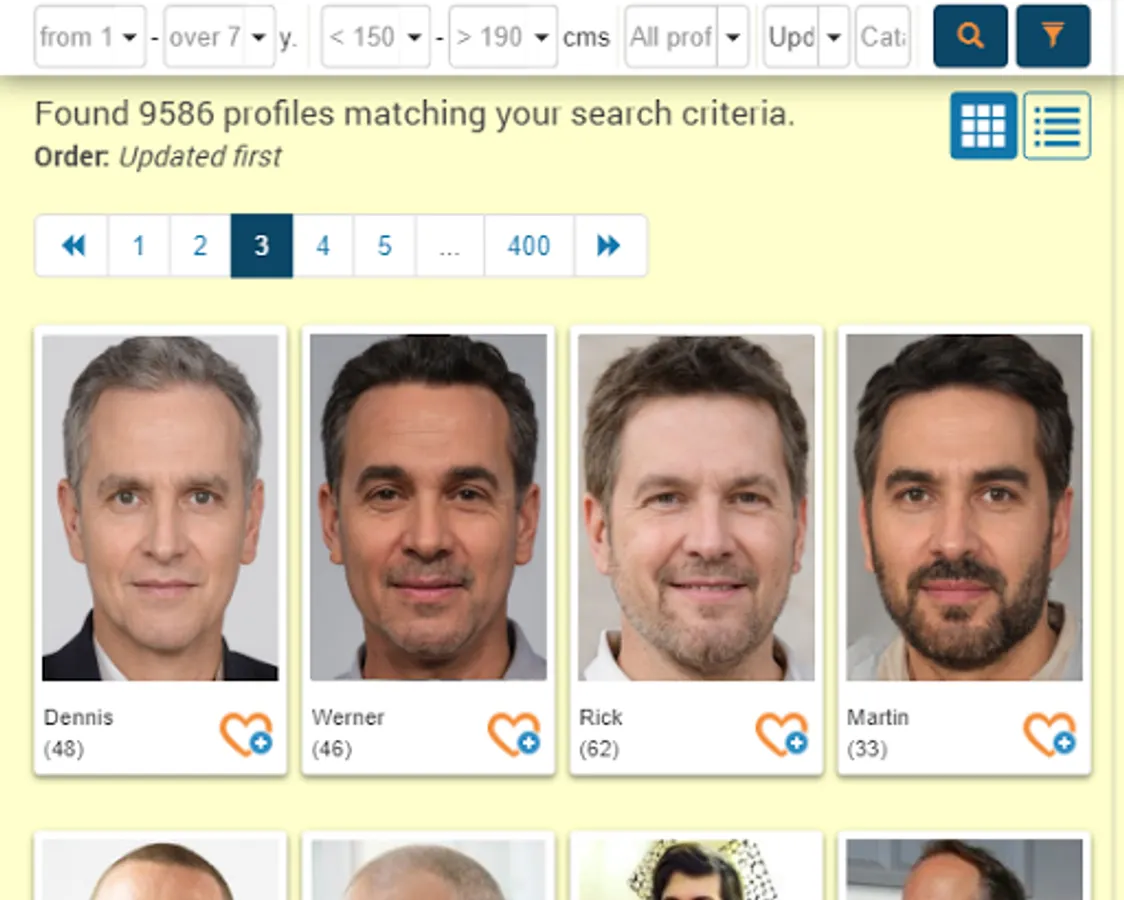Click the age '(62)' under Rick
Screen dimensions: 1124x900
[599, 749]
